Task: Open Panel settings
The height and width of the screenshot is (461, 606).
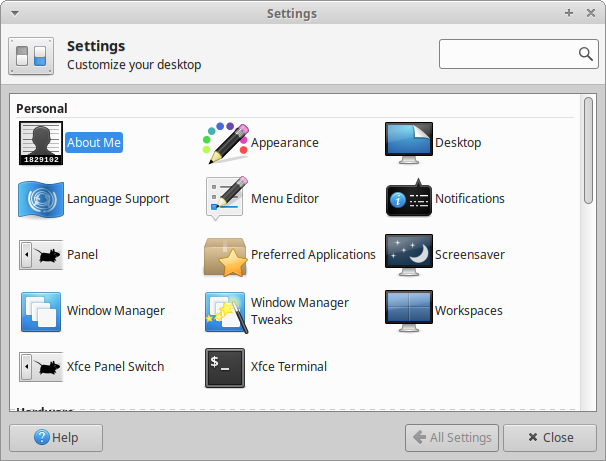Action: click(41, 255)
